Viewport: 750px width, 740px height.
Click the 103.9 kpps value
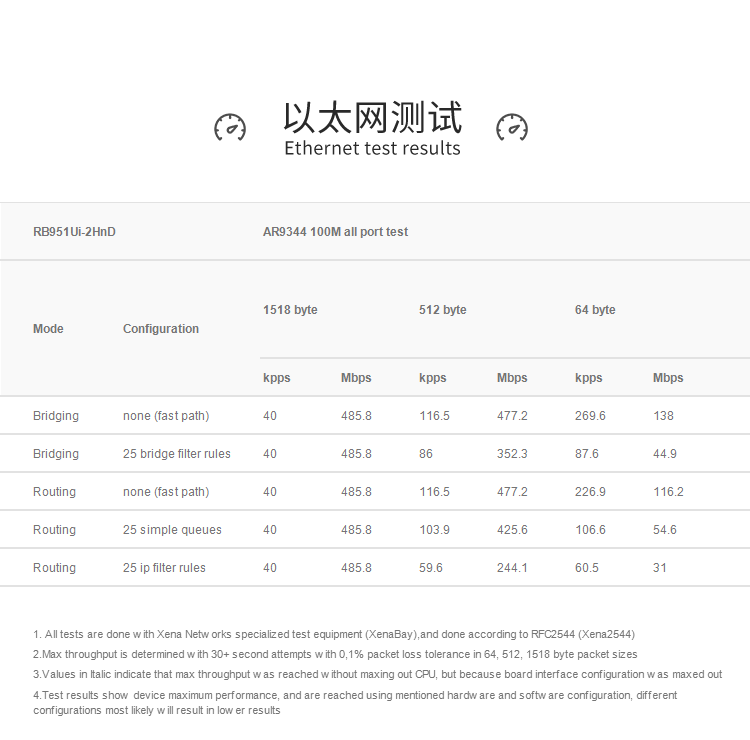coord(434,530)
